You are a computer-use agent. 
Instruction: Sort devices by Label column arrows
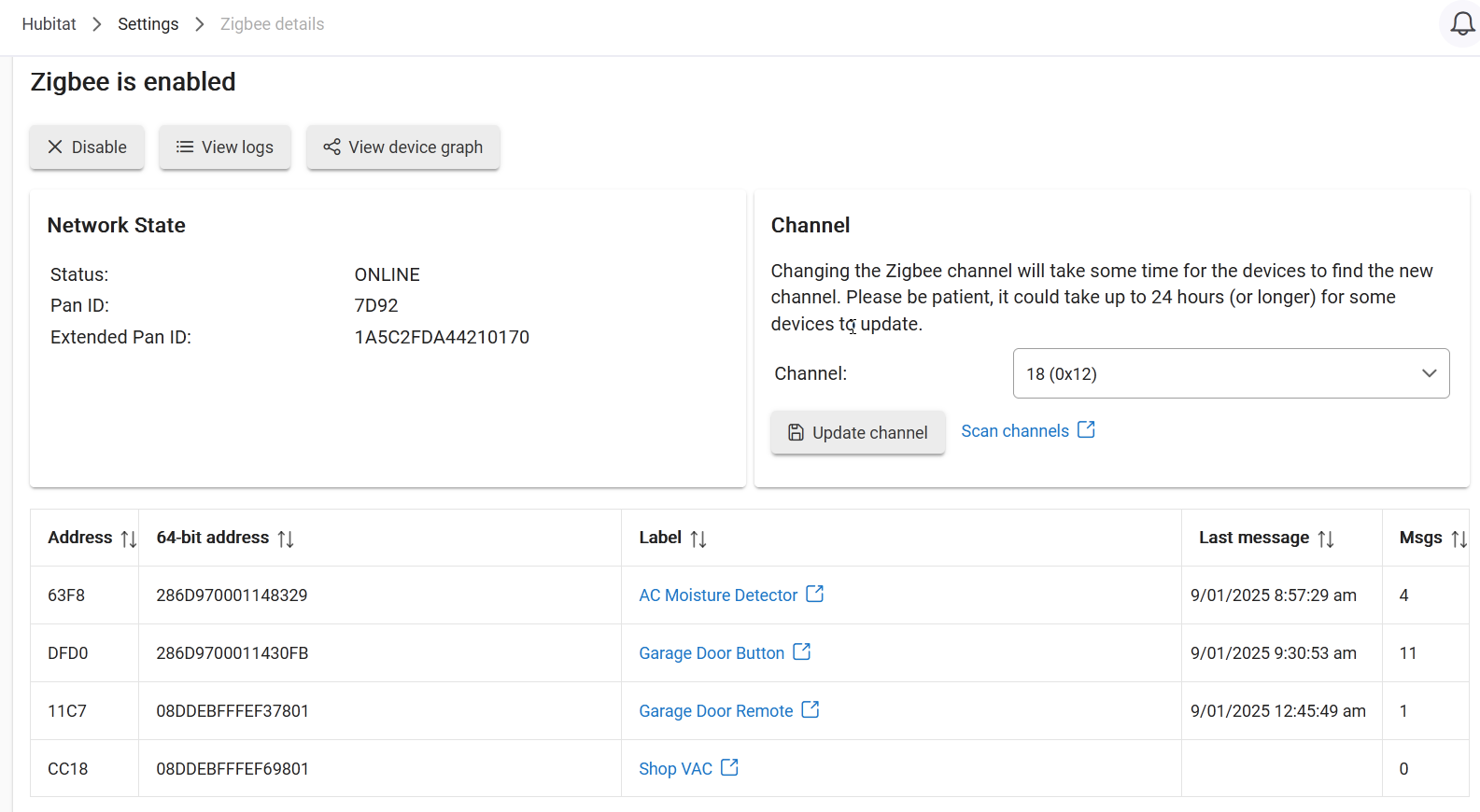pos(698,539)
